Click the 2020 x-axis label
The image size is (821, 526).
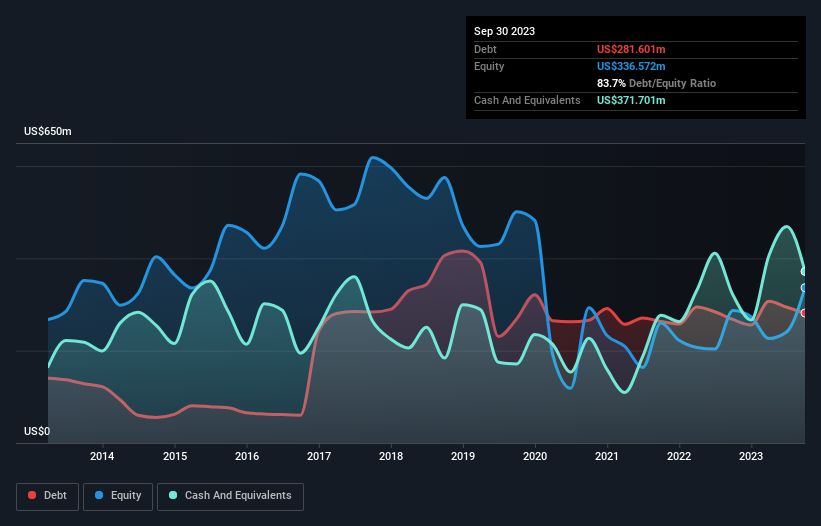pyautogui.click(x=535, y=456)
